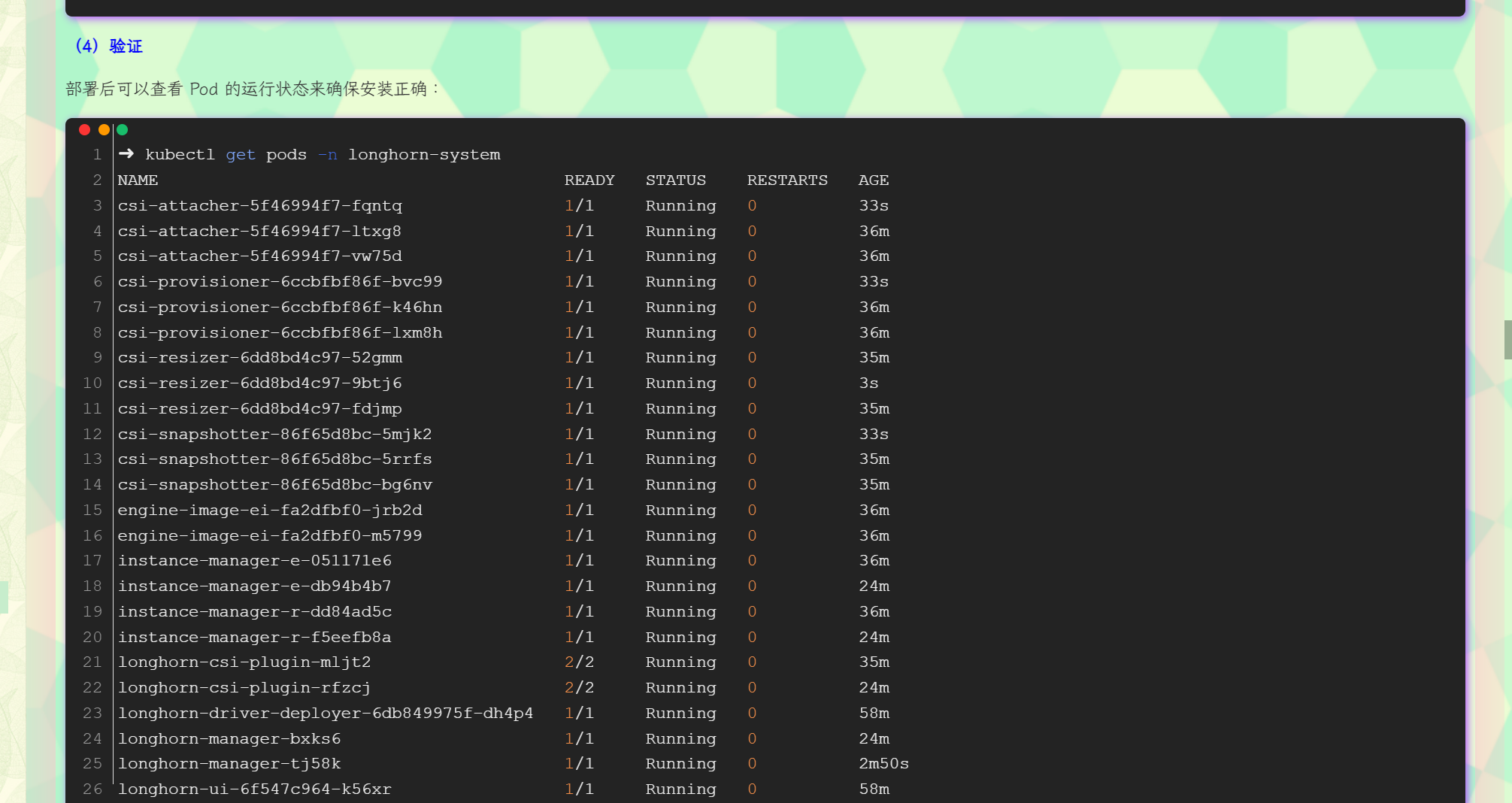This screenshot has width=1512, height=803.
Task: Click the red dot on code block
Action: point(84,130)
